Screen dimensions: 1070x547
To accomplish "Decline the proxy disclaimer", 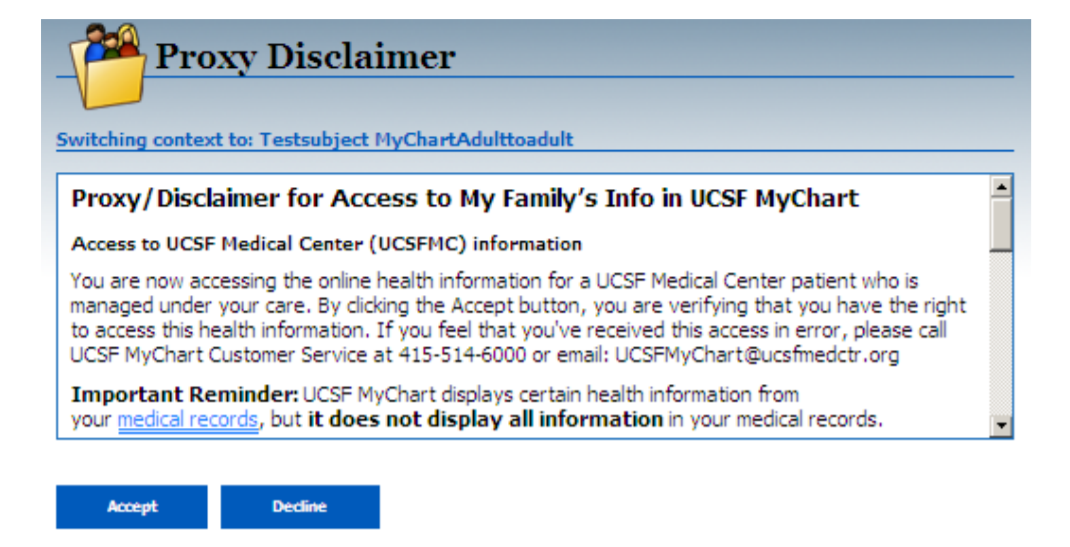I will pyautogui.click(x=300, y=507).
